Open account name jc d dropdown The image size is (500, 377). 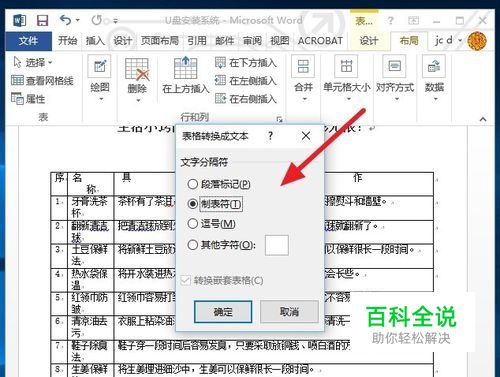tap(448, 41)
